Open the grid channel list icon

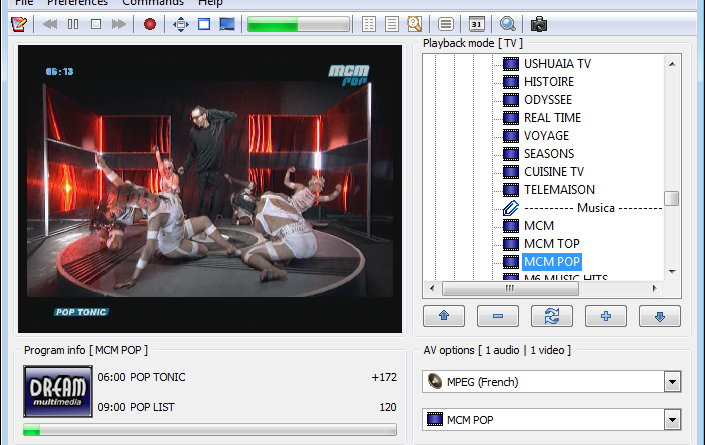pyautogui.click(x=369, y=24)
